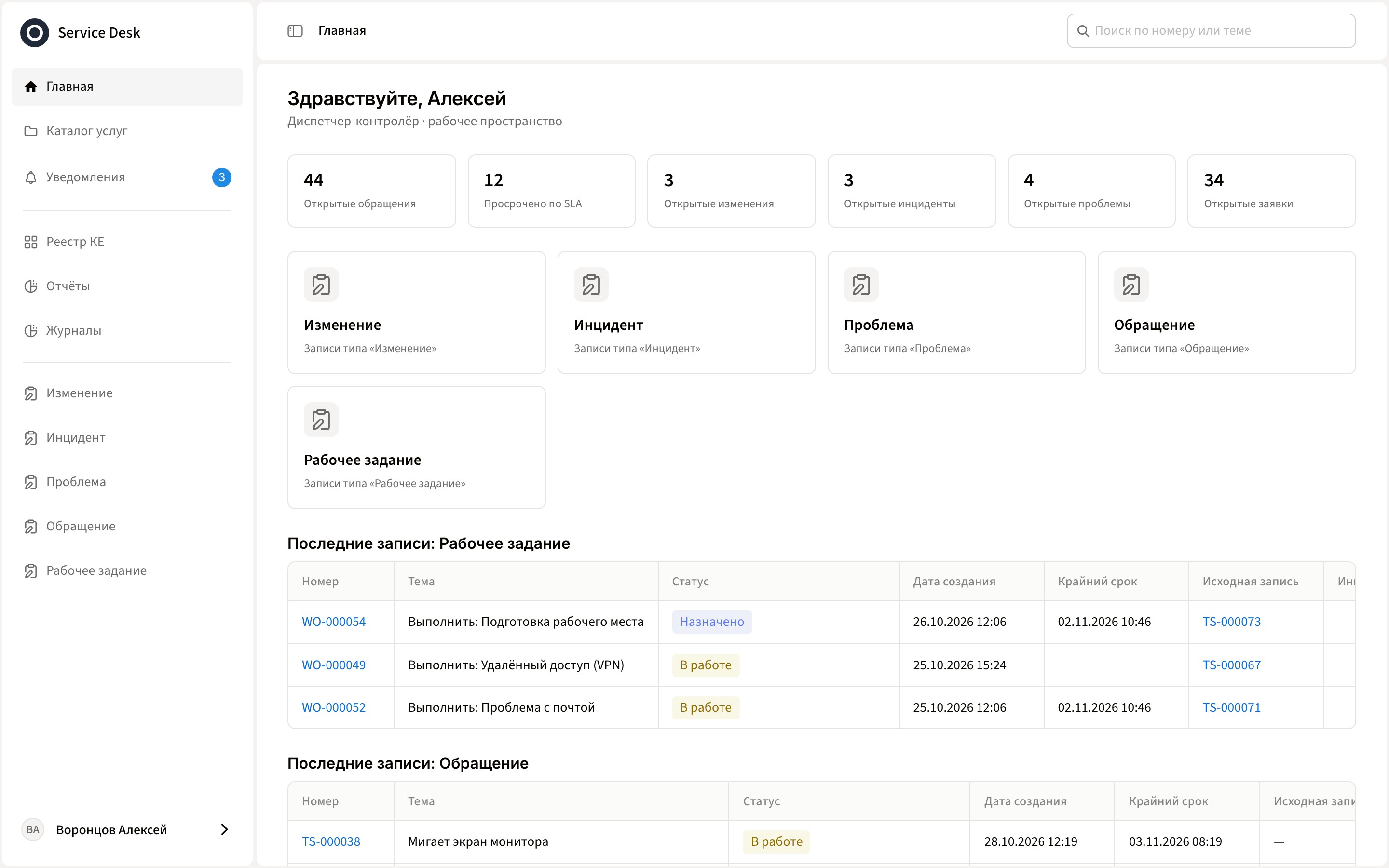
Task: Open the 3 Открытые изменения card
Action: (731, 191)
